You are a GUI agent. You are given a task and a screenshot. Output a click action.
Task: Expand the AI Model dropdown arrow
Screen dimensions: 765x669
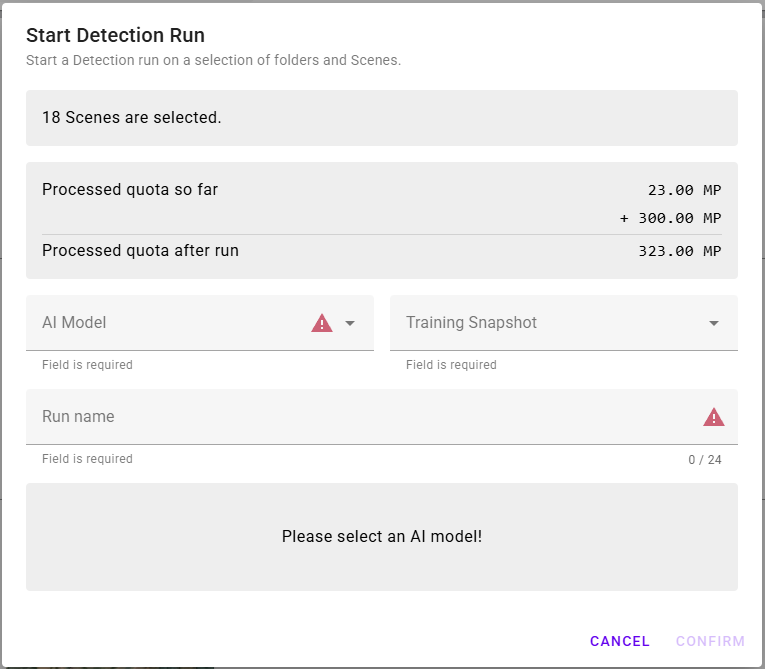tap(350, 323)
